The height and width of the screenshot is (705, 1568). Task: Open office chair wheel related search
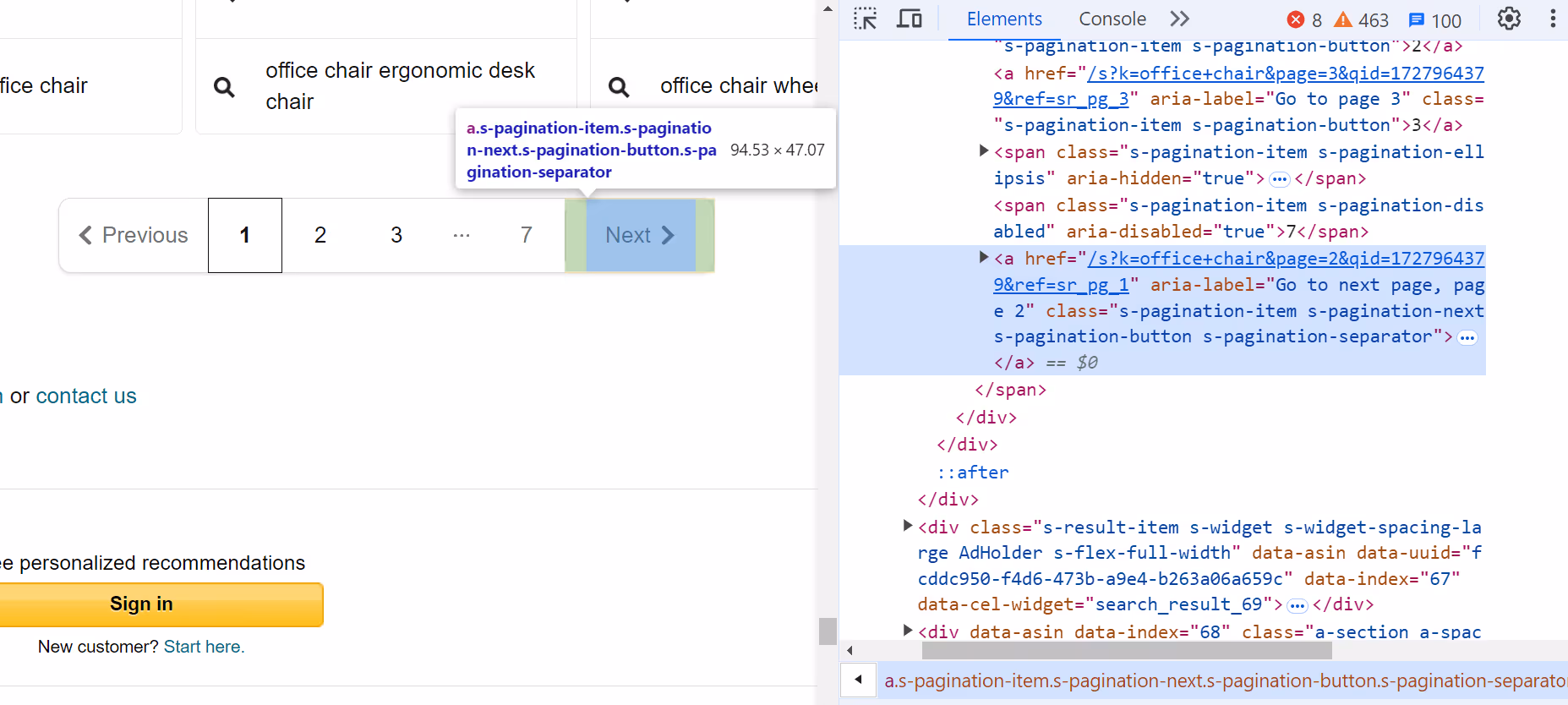click(x=738, y=86)
